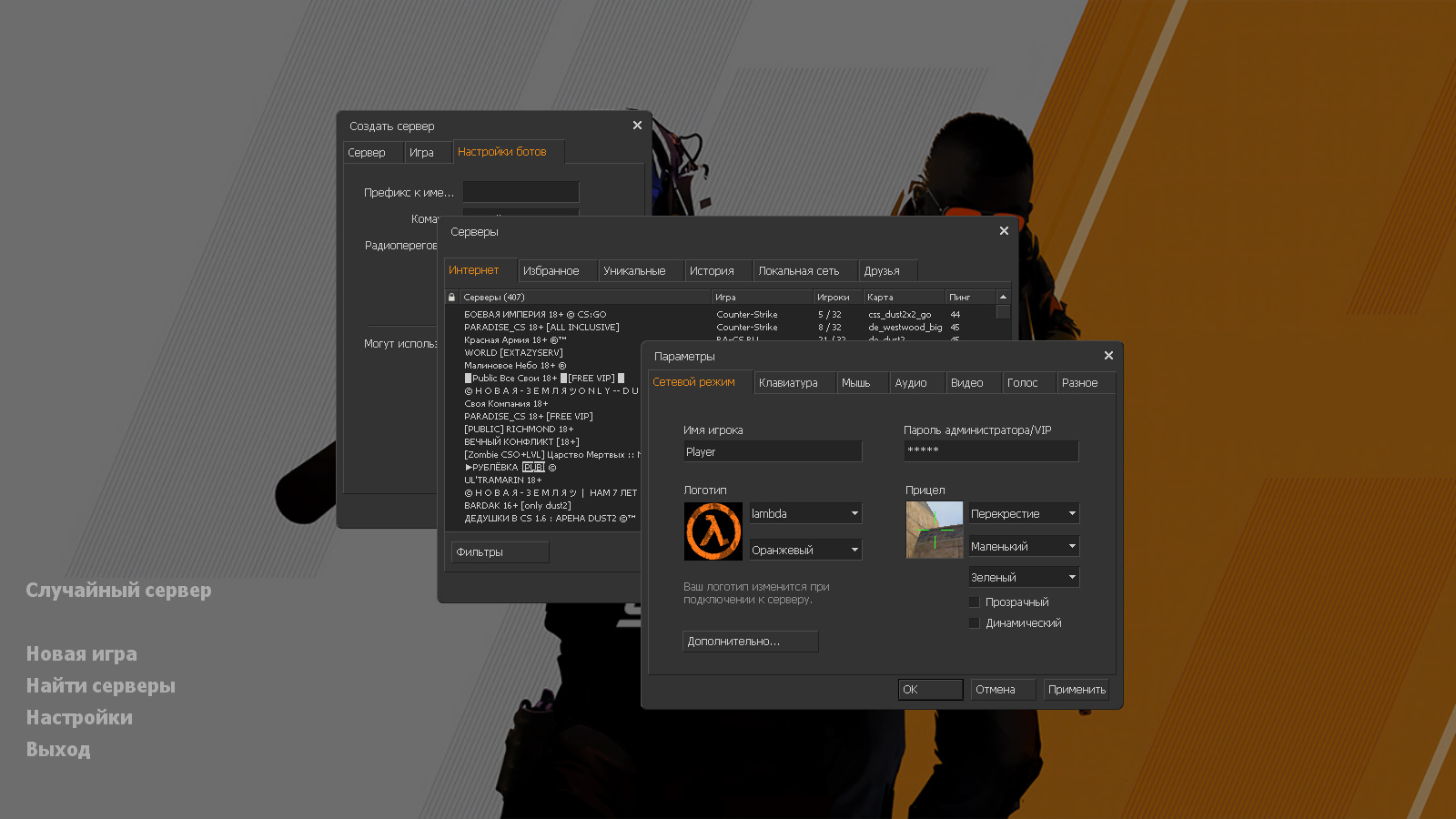Click server list scroll-up arrow
The height and width of the screenshot is (819, 1456).
point(1003,298)
